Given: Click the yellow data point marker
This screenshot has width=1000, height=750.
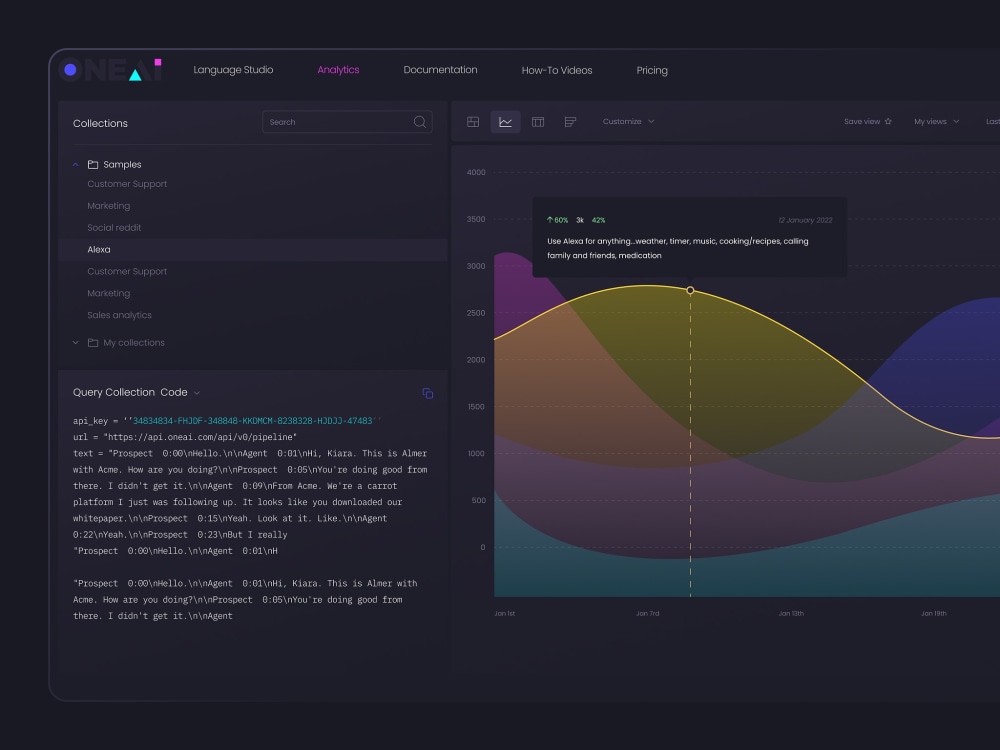Looking at the screenshot, I should coord(690,290).
